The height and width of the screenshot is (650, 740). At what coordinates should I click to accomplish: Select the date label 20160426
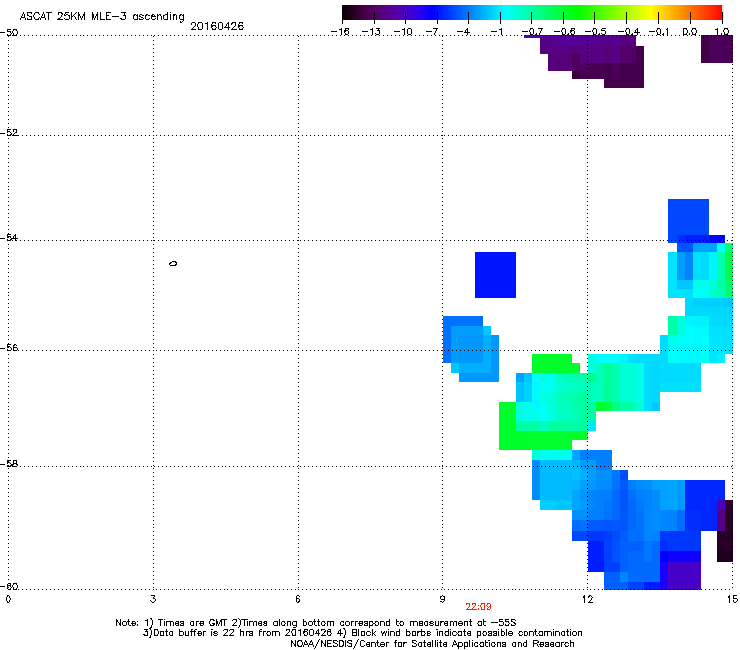(217, 26)
